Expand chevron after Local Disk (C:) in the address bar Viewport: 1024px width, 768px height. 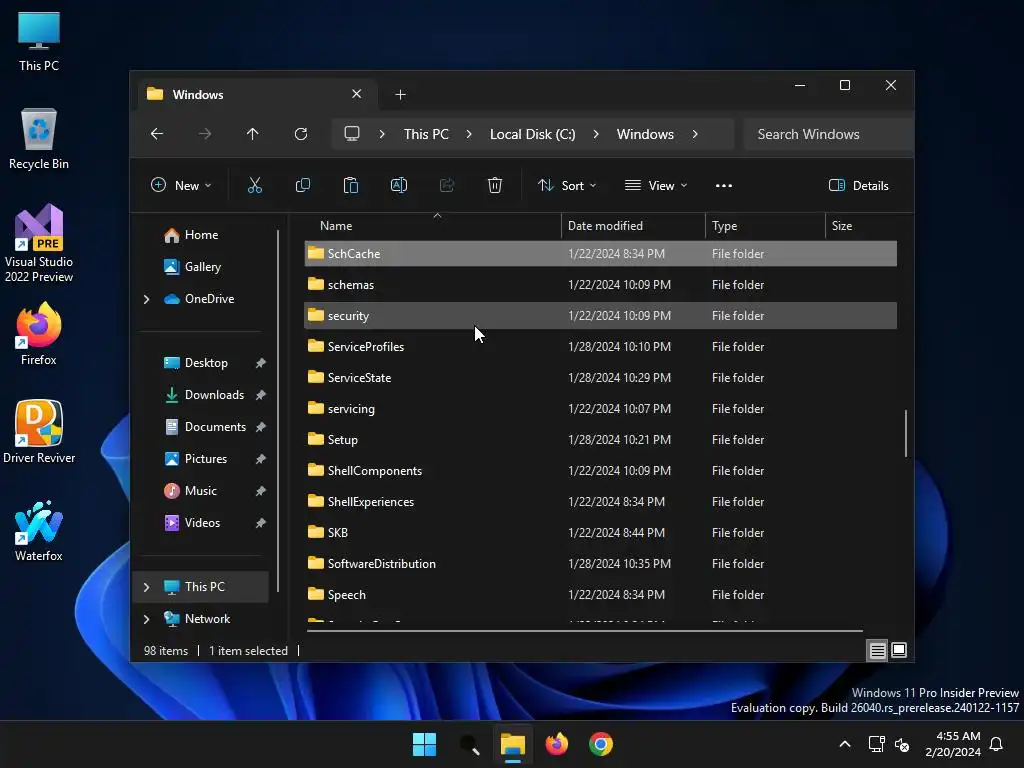pyautogui.click(x=596, y=134)
